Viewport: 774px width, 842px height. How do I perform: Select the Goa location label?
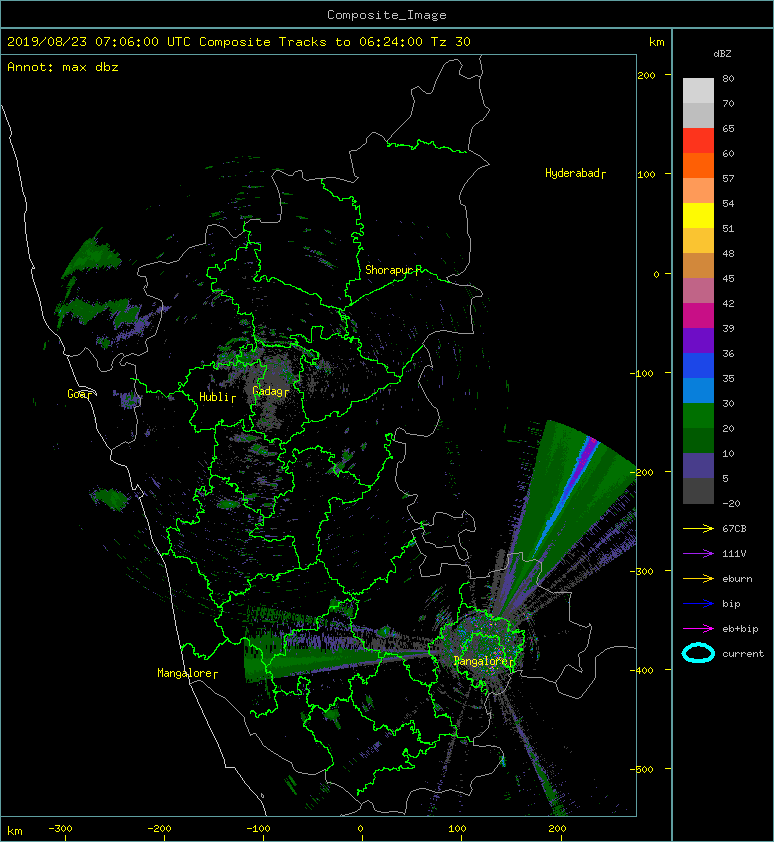(x=79, y=394)
